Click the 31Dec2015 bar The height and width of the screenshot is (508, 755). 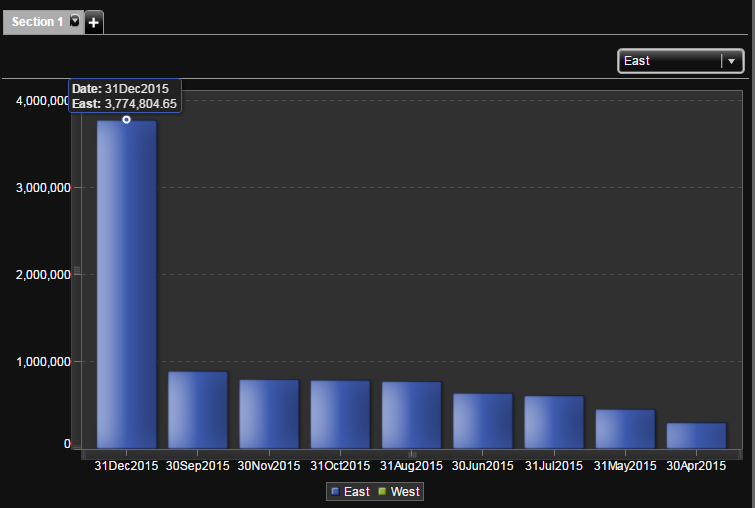[127, 285]
